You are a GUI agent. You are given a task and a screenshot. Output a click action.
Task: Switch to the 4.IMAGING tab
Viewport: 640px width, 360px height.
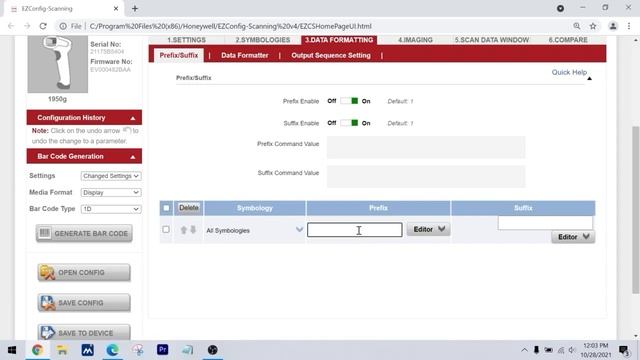tap(415, 40)
